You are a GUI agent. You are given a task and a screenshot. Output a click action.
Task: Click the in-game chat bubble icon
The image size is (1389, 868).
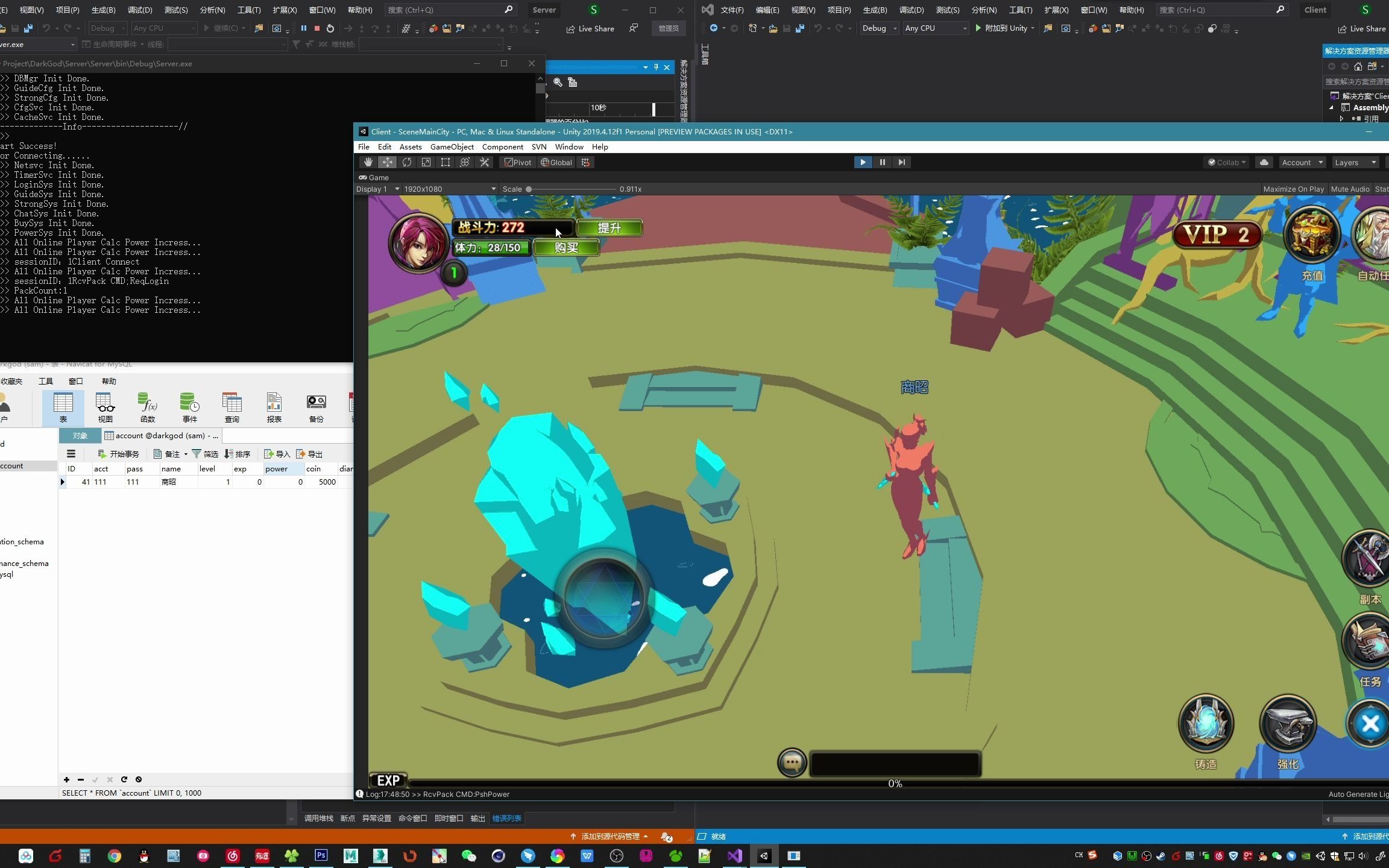[x=792, y=763]
